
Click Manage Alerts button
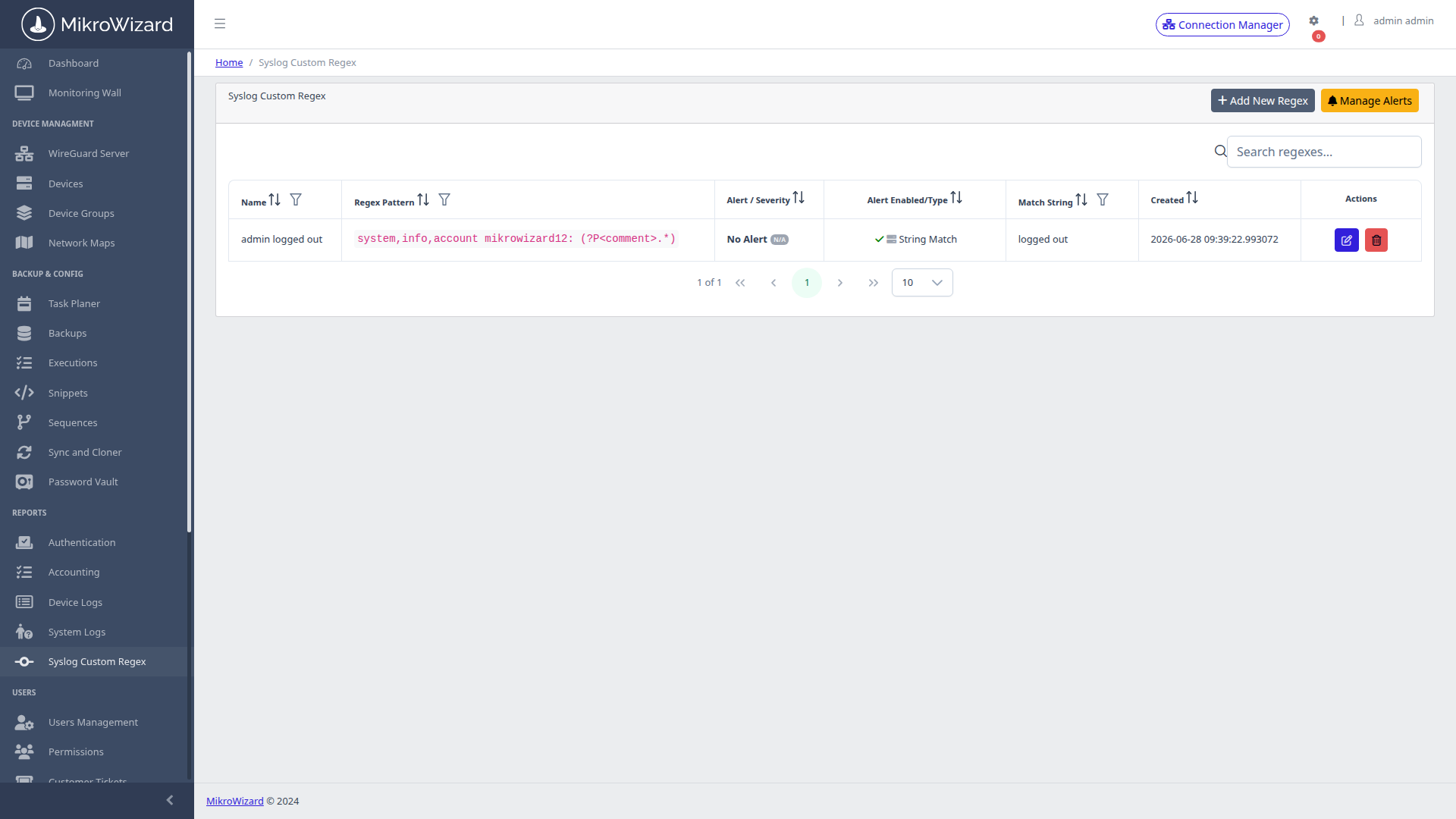tap(1370, 101)
